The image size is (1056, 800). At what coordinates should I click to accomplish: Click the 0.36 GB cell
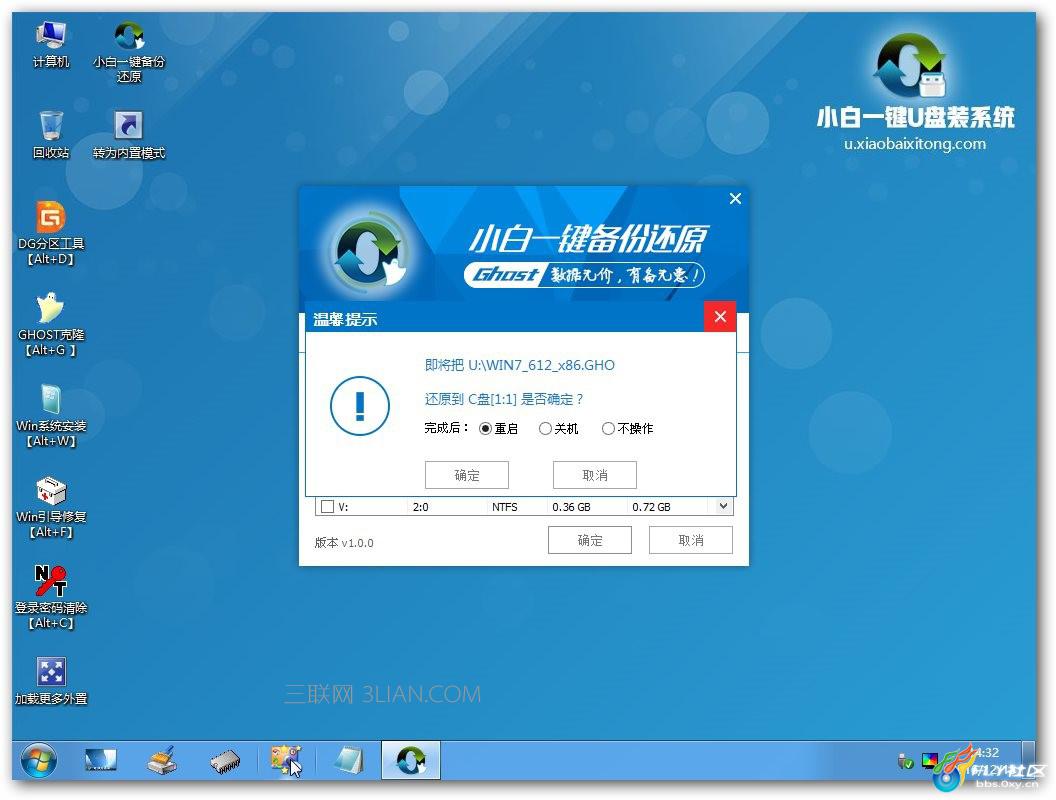571,507
